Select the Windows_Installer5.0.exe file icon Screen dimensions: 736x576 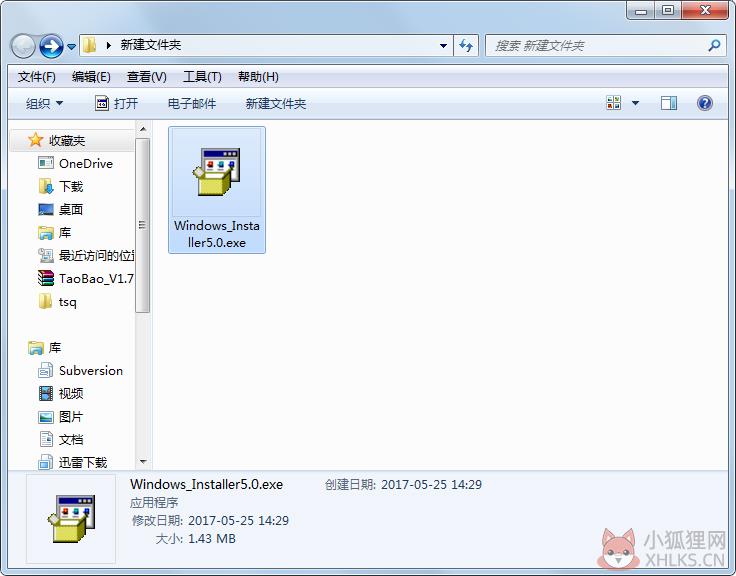tap(216, 172)
